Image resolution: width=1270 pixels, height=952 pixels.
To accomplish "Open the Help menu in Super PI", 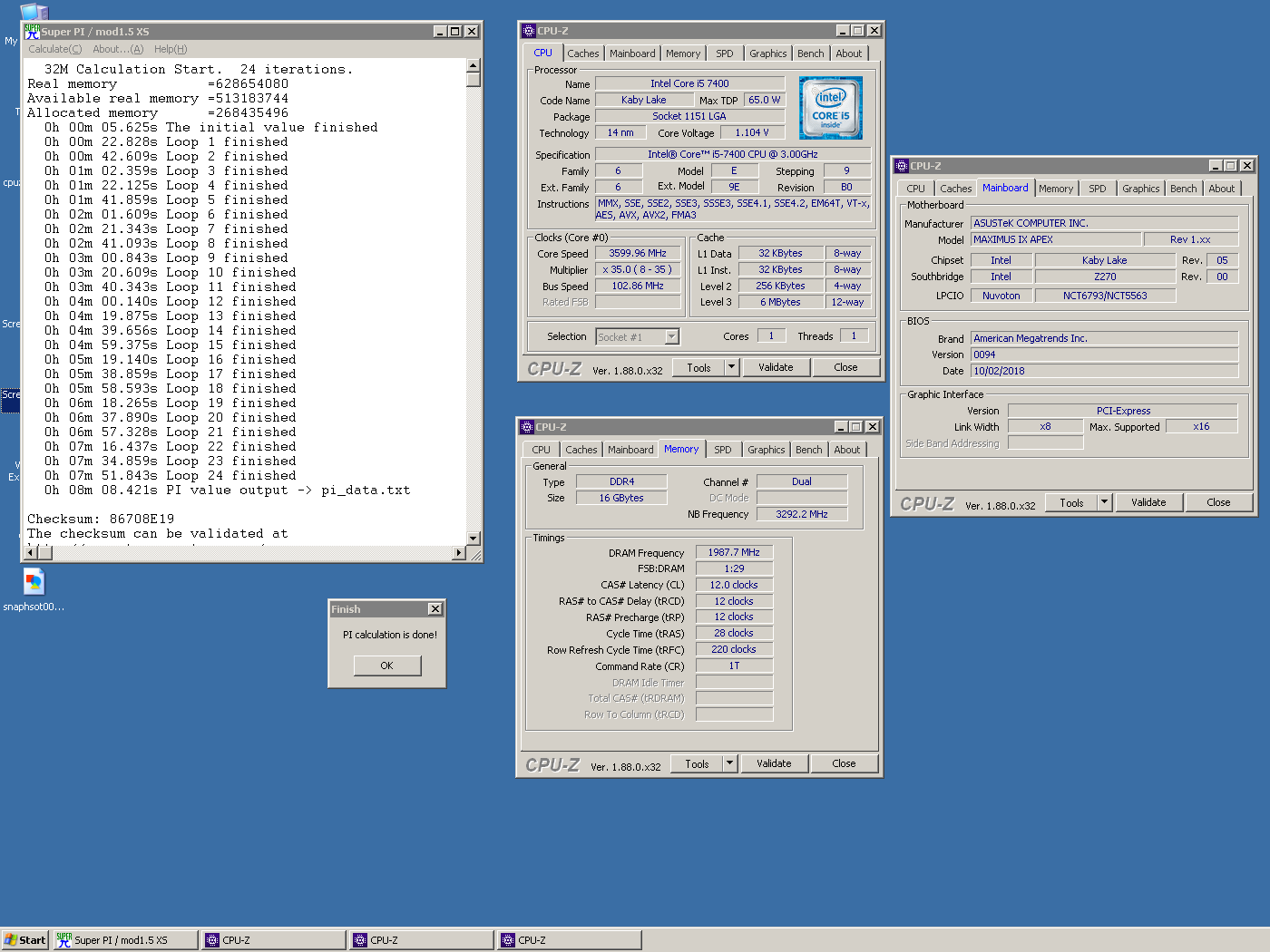I will [171, 49].
